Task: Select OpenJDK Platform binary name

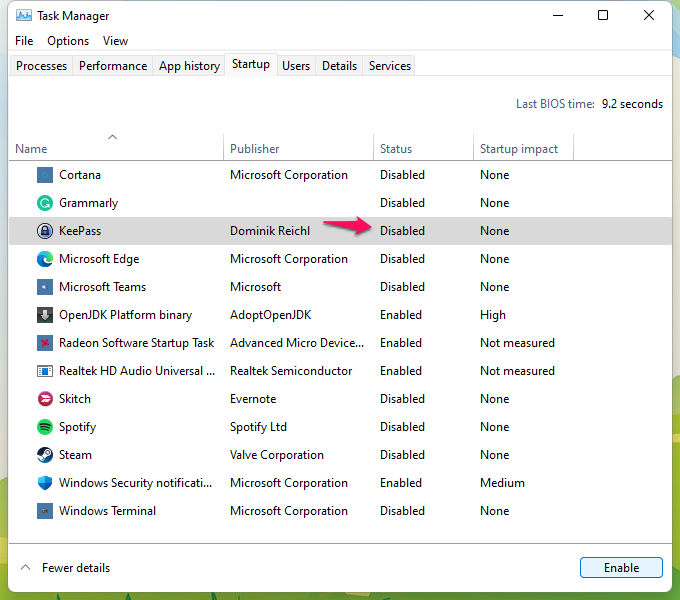Action: point(125,315)
